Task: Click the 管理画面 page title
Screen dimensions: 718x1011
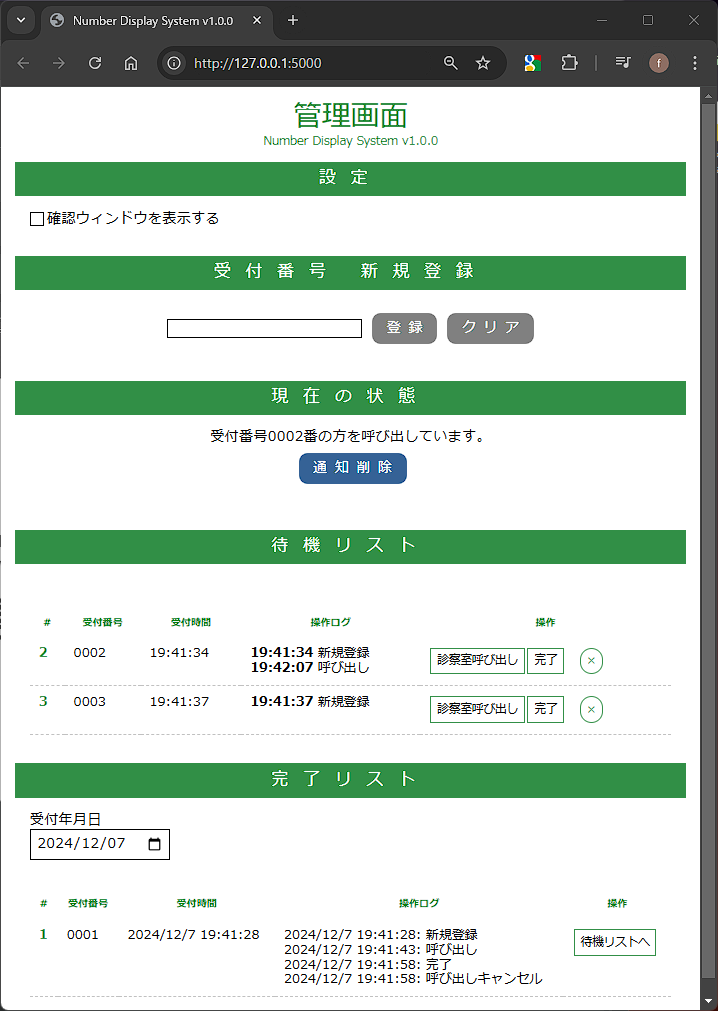Action: click(x=351, y=115)
